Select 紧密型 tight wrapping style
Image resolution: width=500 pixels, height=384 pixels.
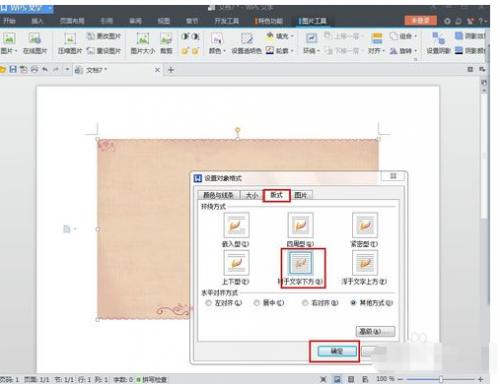[365, 230]
